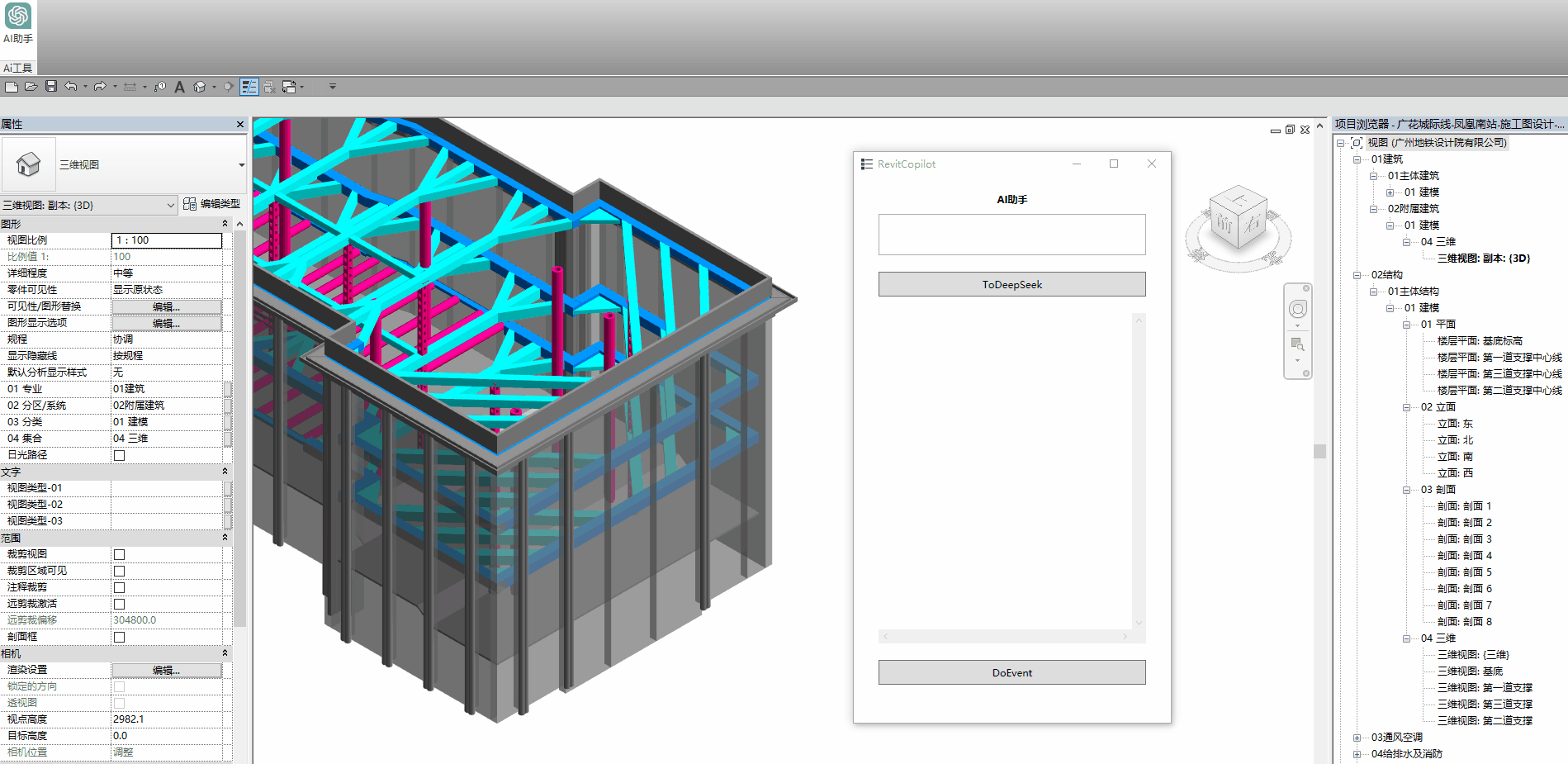Open the AI助手 ribbon tool icon
The width and height of the screenshot is (1568, 764).
click(x=18, y=16)
